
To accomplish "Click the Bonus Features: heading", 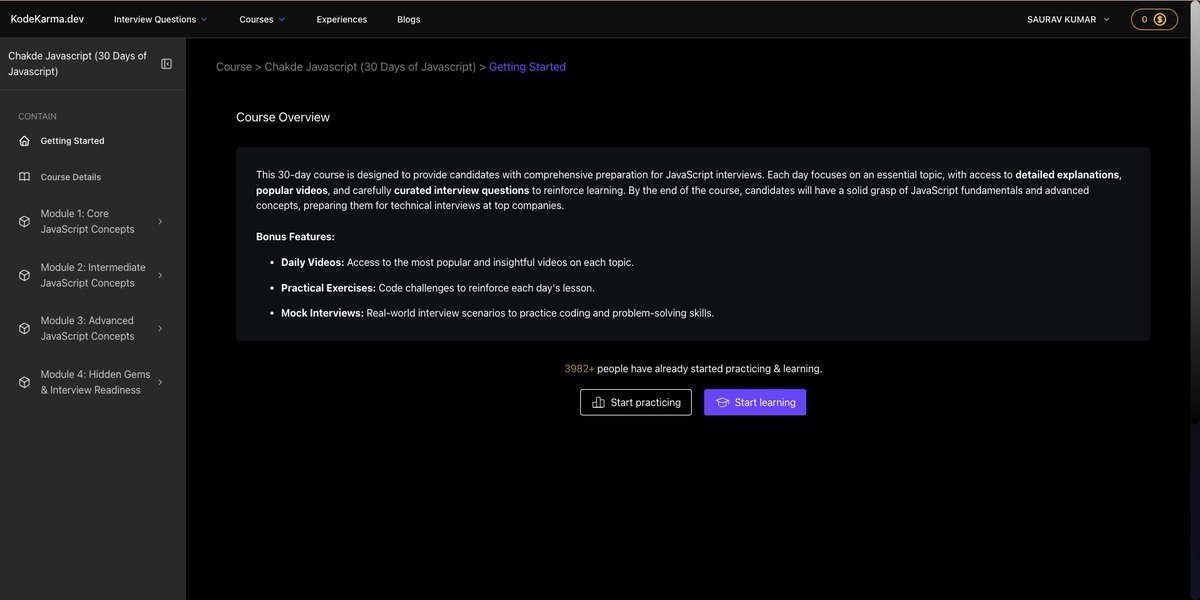I will pos(295,237).
